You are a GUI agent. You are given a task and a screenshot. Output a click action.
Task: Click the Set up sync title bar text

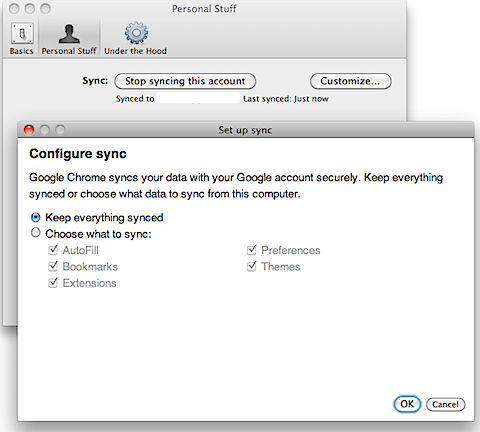tap(245, 130)
